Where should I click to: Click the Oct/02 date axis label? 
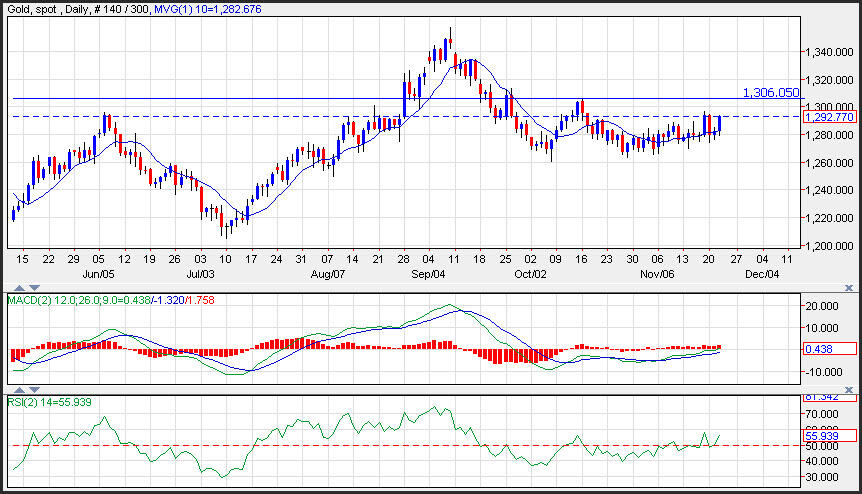point(532,272)
